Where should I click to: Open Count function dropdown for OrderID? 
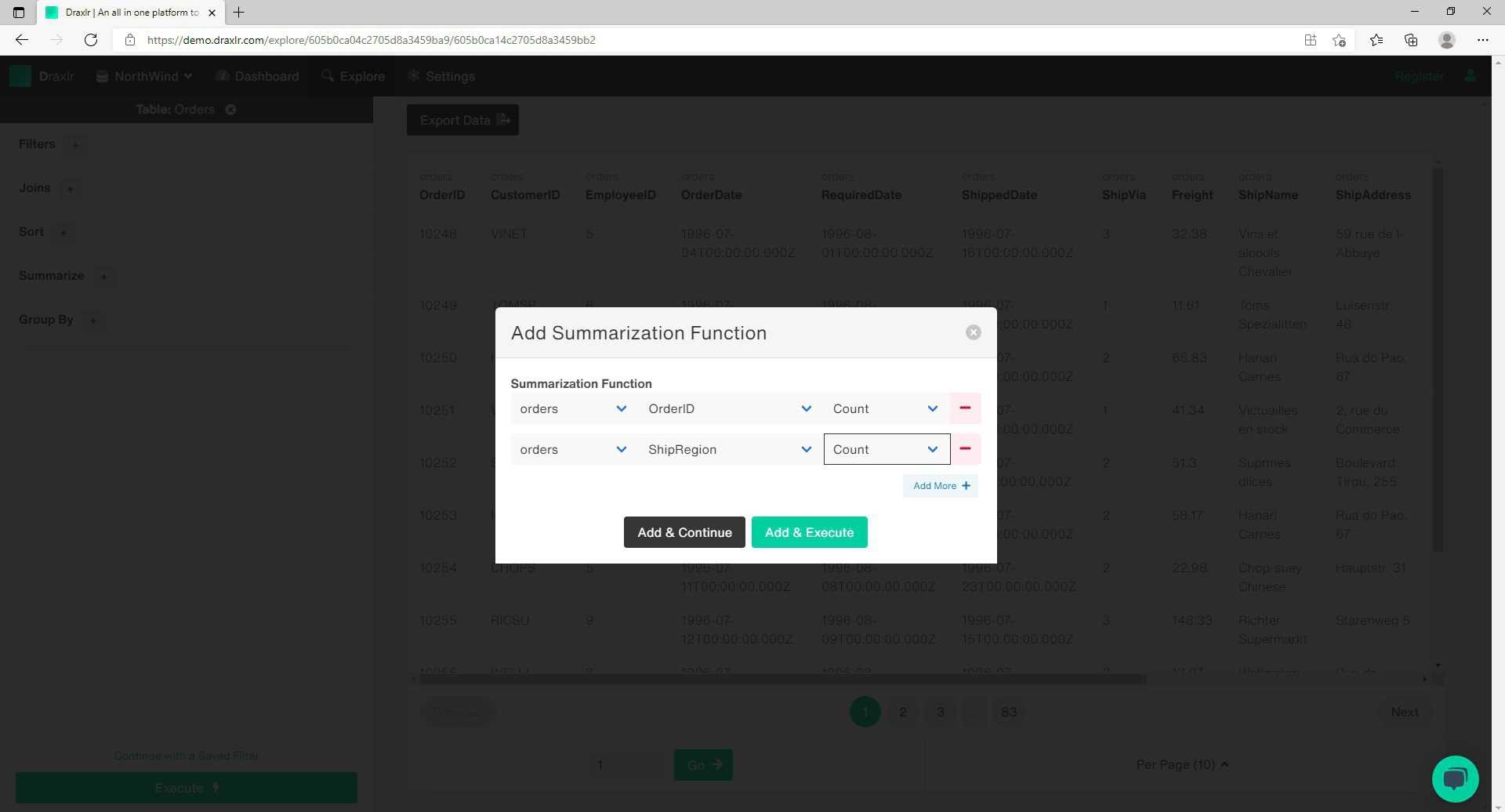887,408
